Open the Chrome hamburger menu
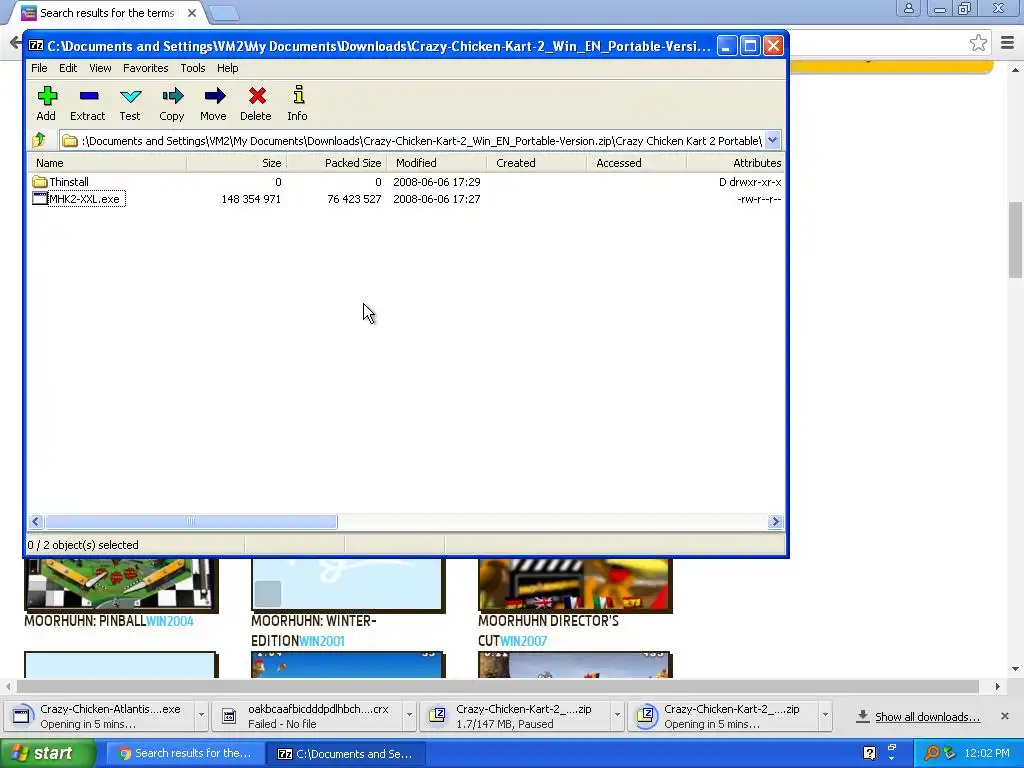The image size is (1024, 768). (x=1007, y=43)
